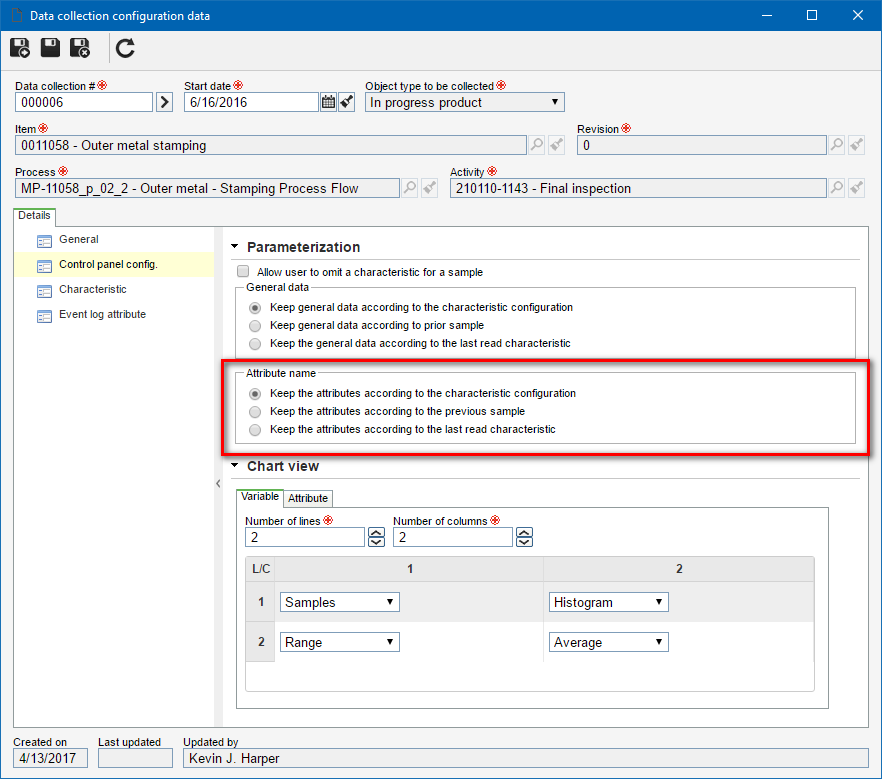Click the Item clear brush icon
Viewport: 882px width, 779px height.
[556, 145]
